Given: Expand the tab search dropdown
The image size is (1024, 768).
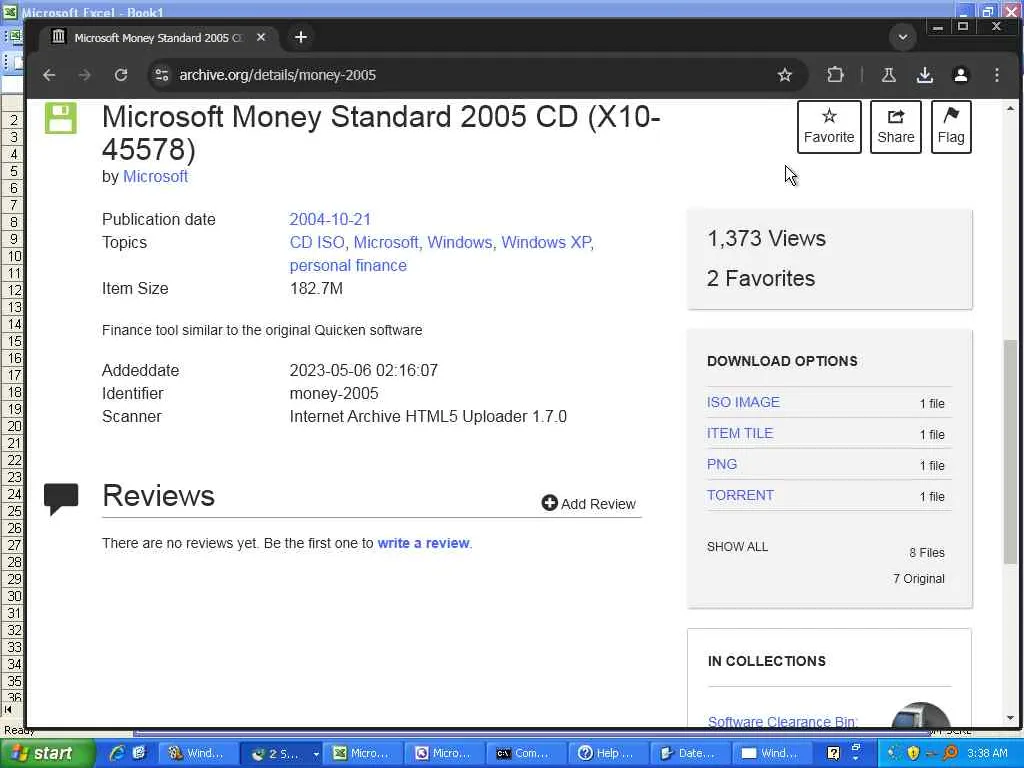Looking at the screenshot, I should click(x=903, y=37).
